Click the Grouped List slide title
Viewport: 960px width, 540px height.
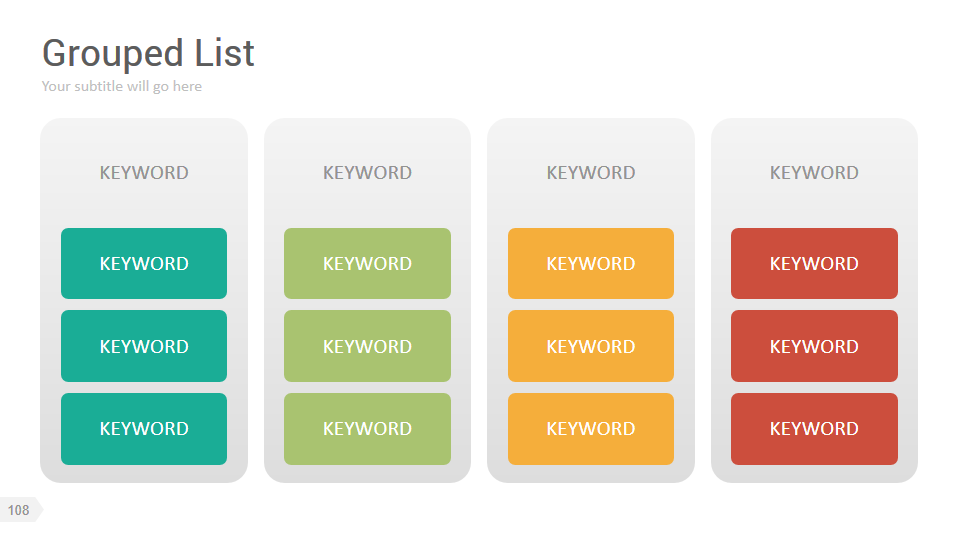(x=148, y=53)
